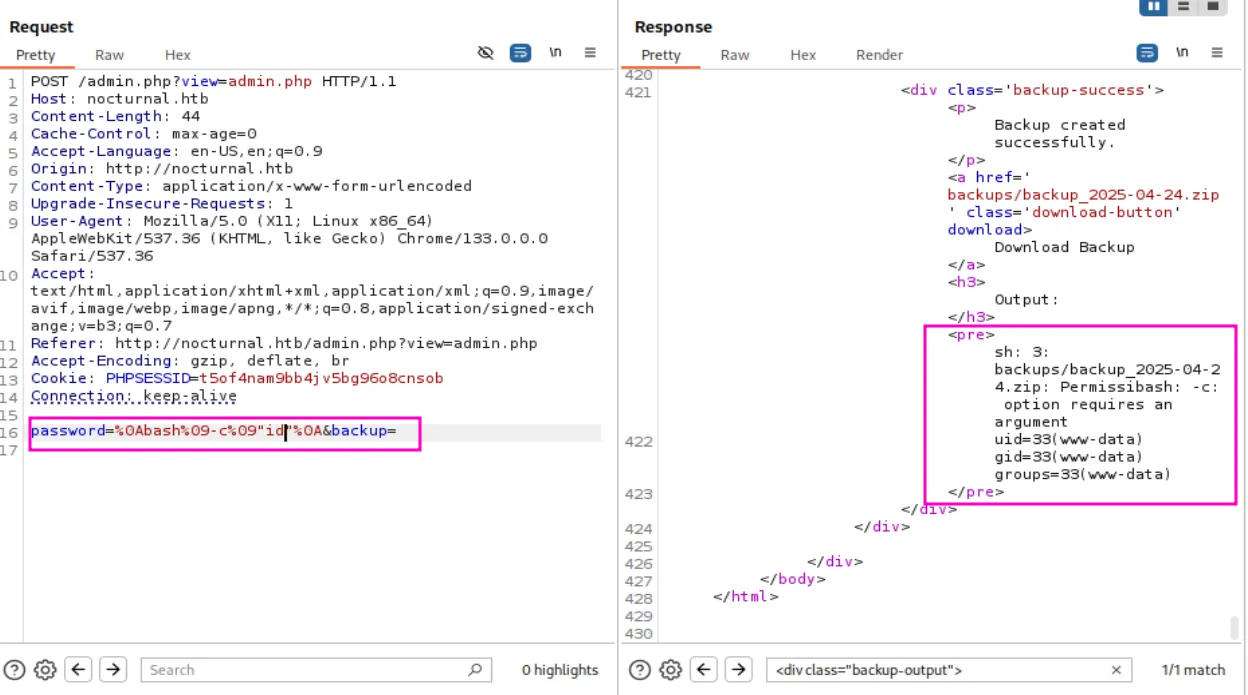Image resolution: width=1248 pixels, height=695 pixels.
Task: Click the 0 highlights label
Action: click(x=560, y=670)
